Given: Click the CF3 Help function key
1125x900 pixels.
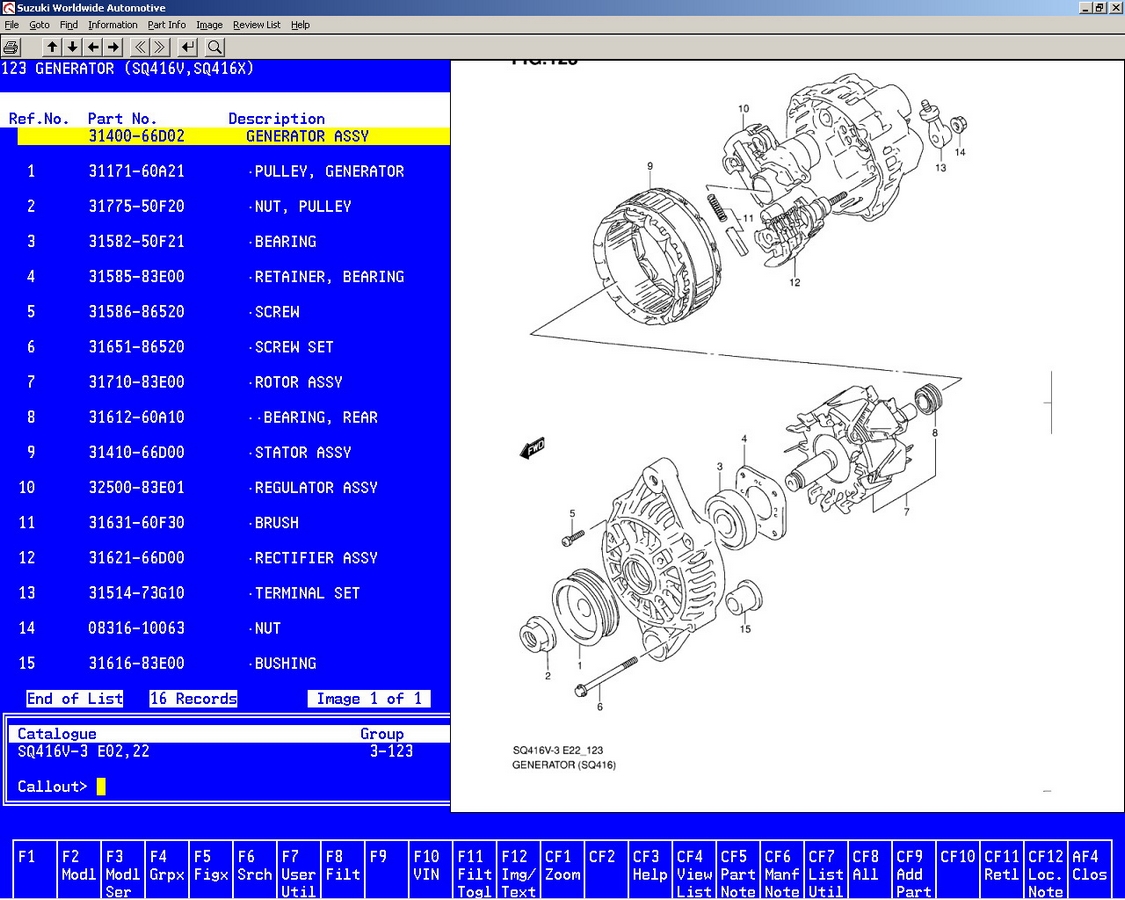Looking at the screenshot, I should 649,869.
